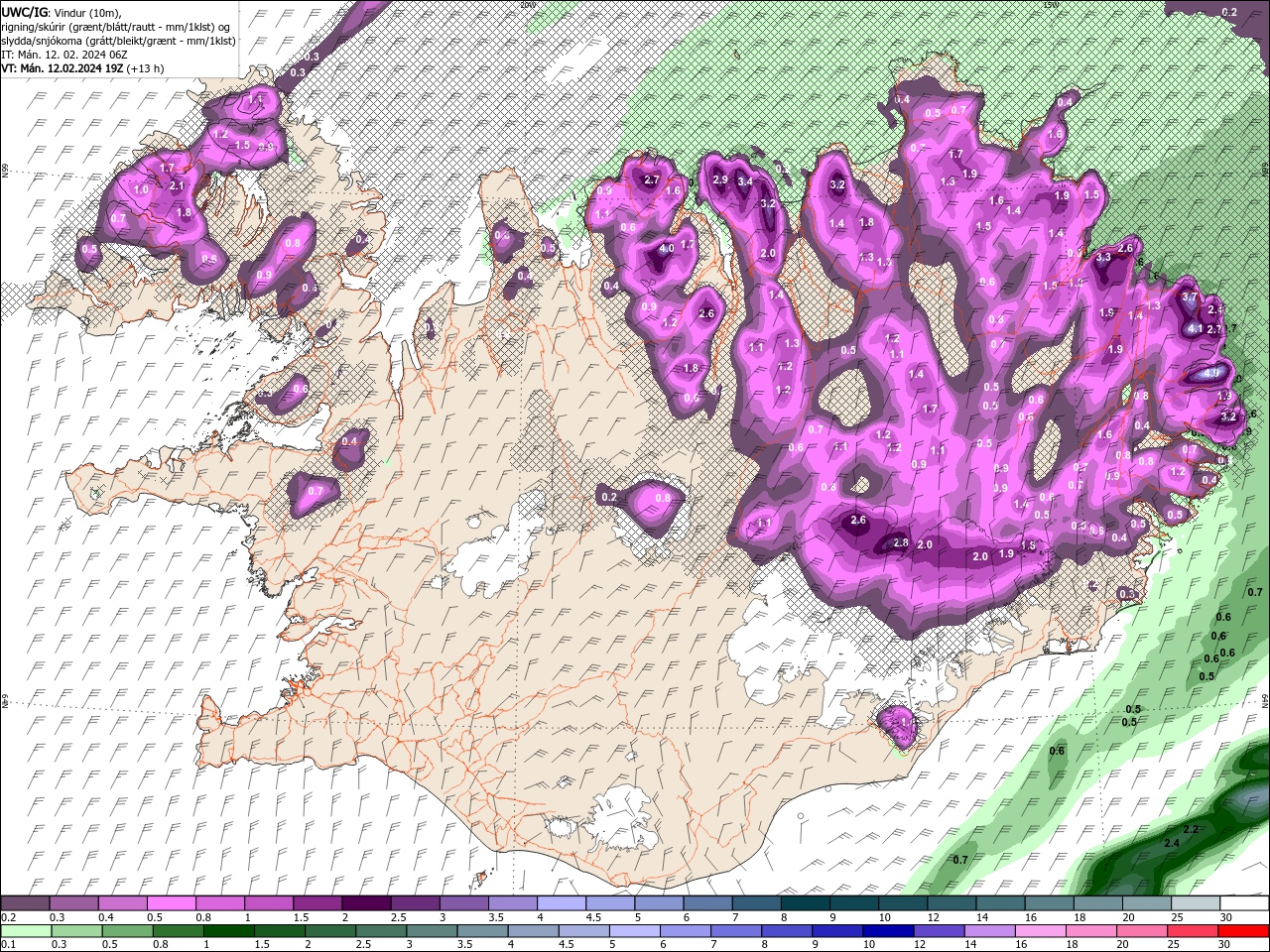Click the light lavender 4–4.5 swatch, top legend row
1270x952 pixels.
click(562, 904)
